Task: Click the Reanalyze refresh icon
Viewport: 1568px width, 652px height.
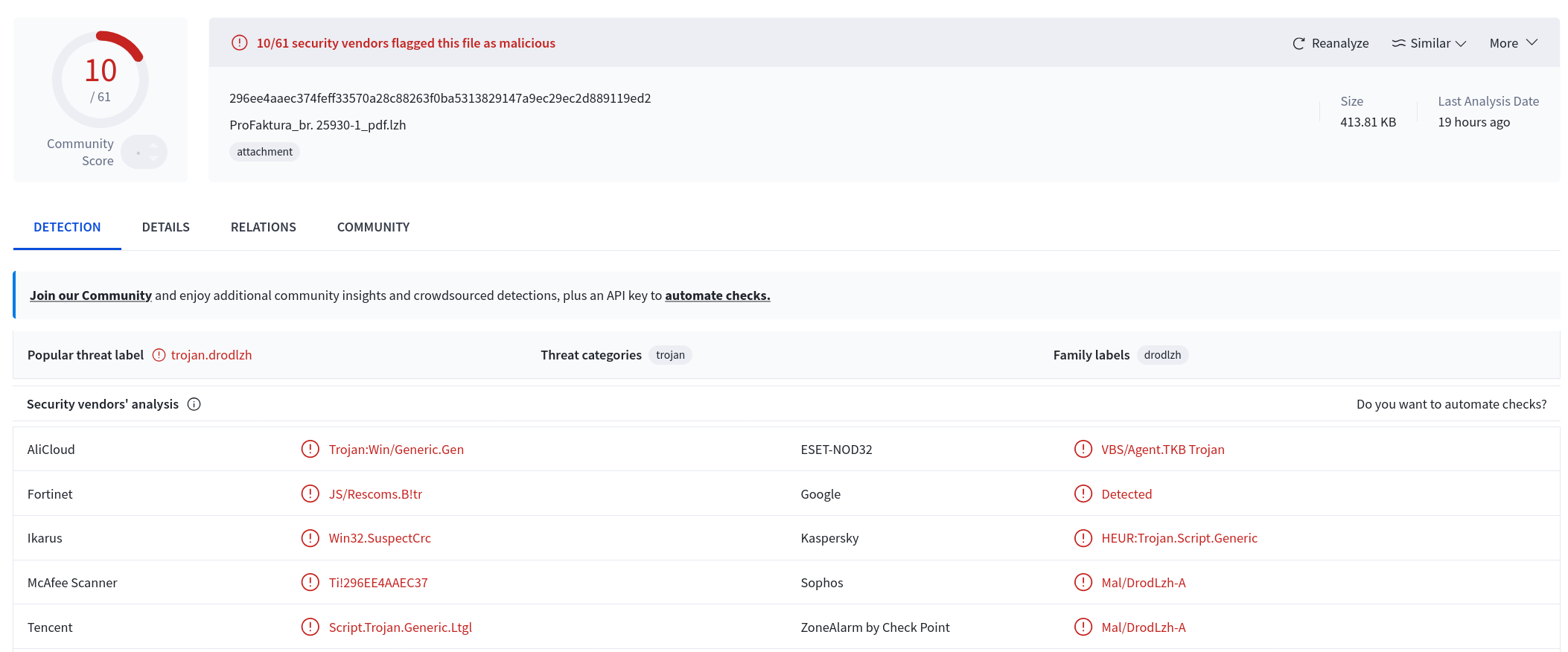Action: [x=1298, y=43]
